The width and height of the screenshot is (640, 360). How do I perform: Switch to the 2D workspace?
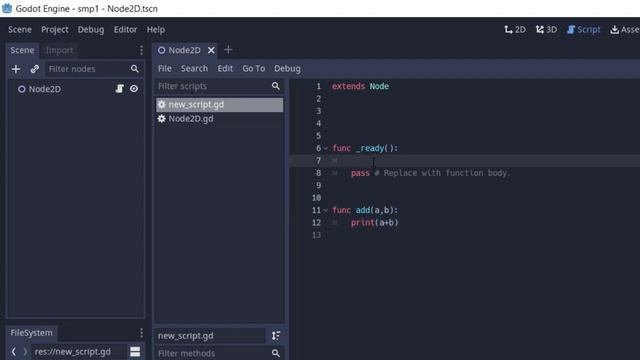(x=515, y=29)
